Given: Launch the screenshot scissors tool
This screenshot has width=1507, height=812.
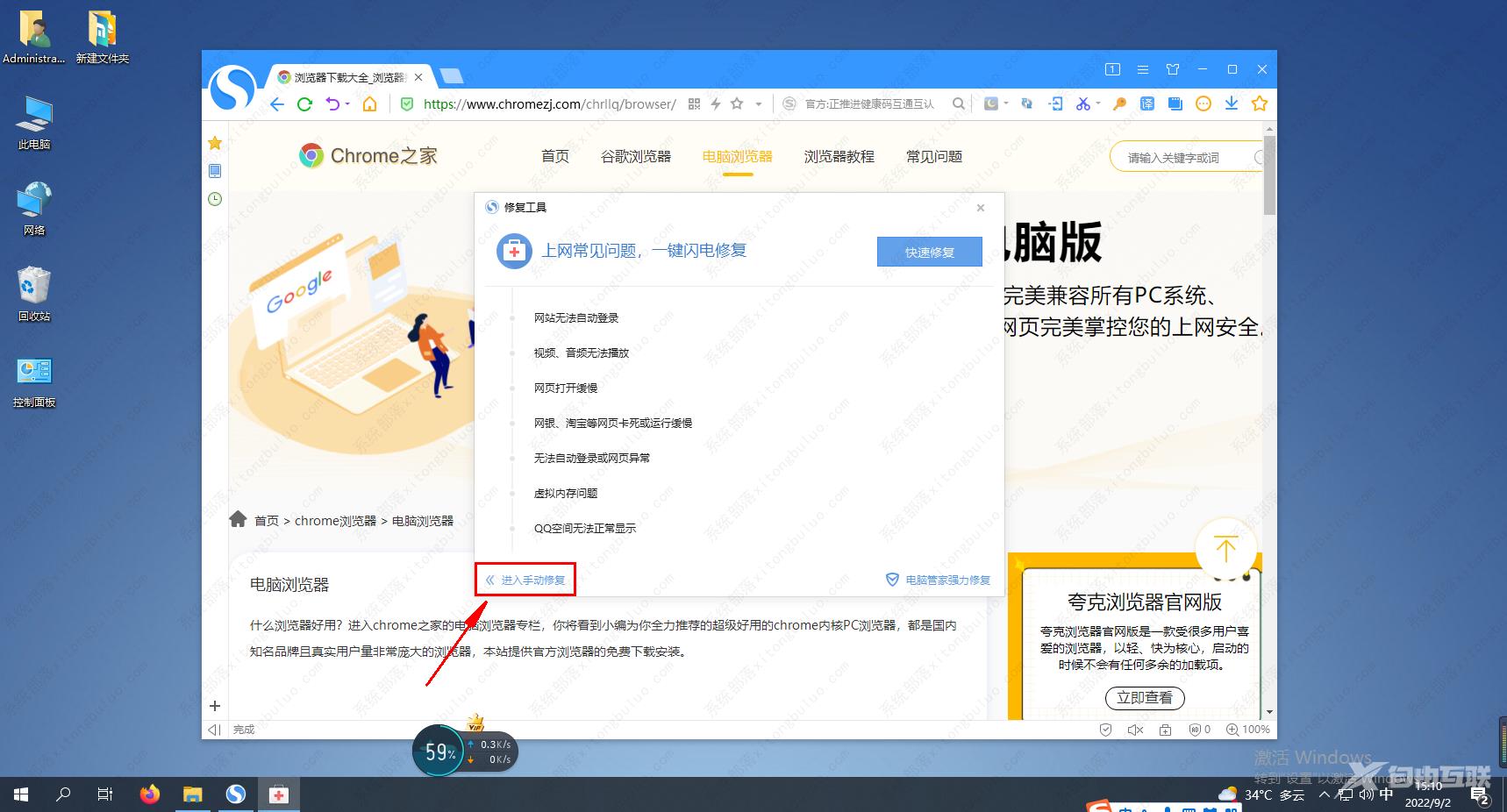Looking at the screenshot, I should (x=1084, y=103).
